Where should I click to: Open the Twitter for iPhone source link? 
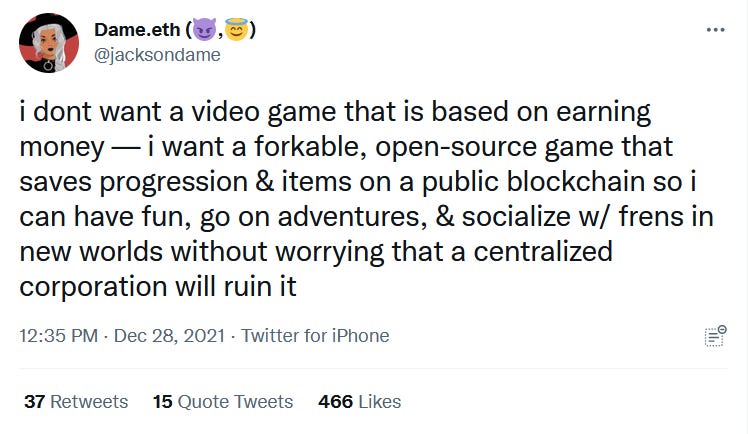pos(315,336)
